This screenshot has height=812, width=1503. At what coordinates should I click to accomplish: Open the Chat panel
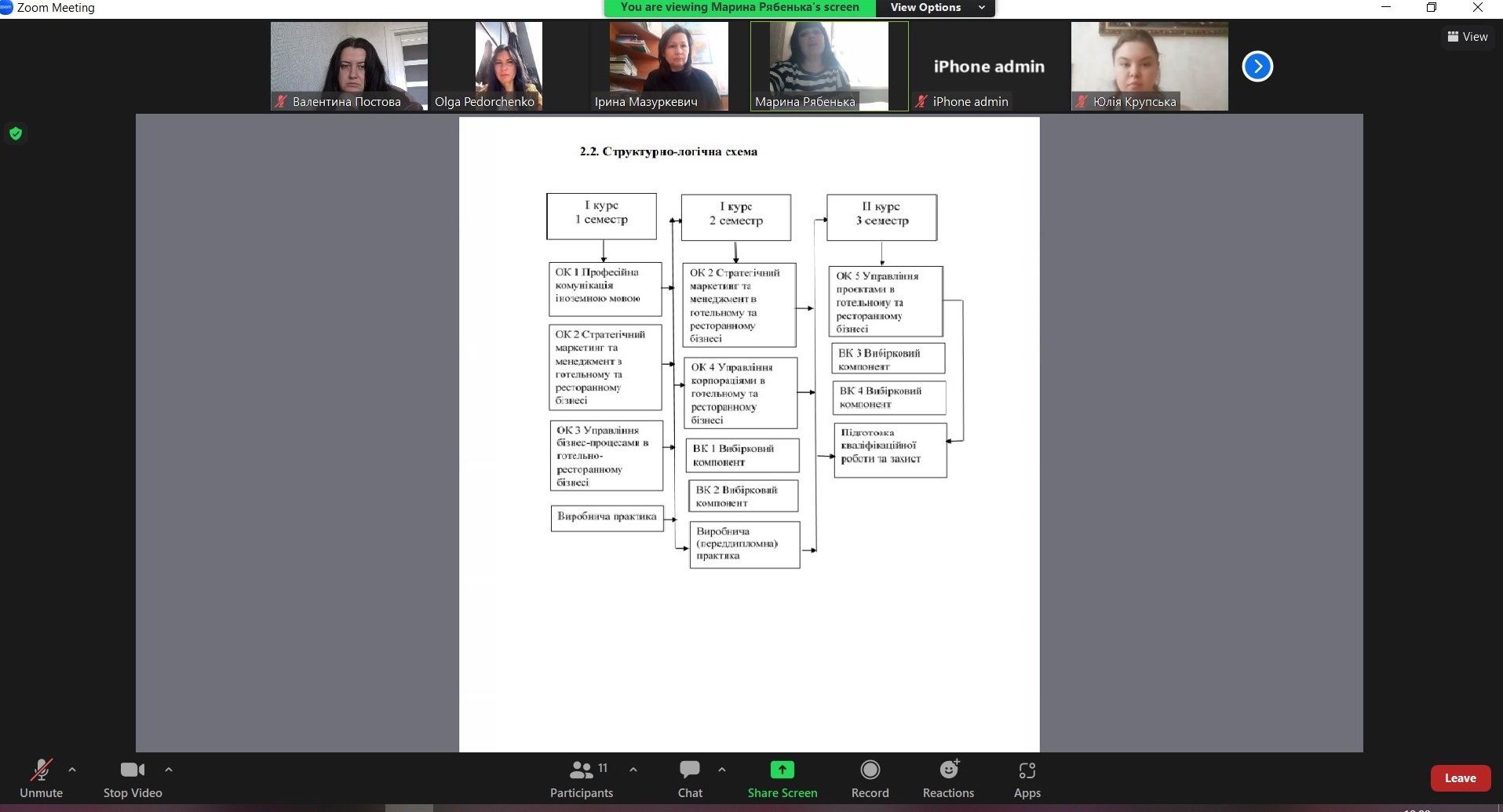690,777
